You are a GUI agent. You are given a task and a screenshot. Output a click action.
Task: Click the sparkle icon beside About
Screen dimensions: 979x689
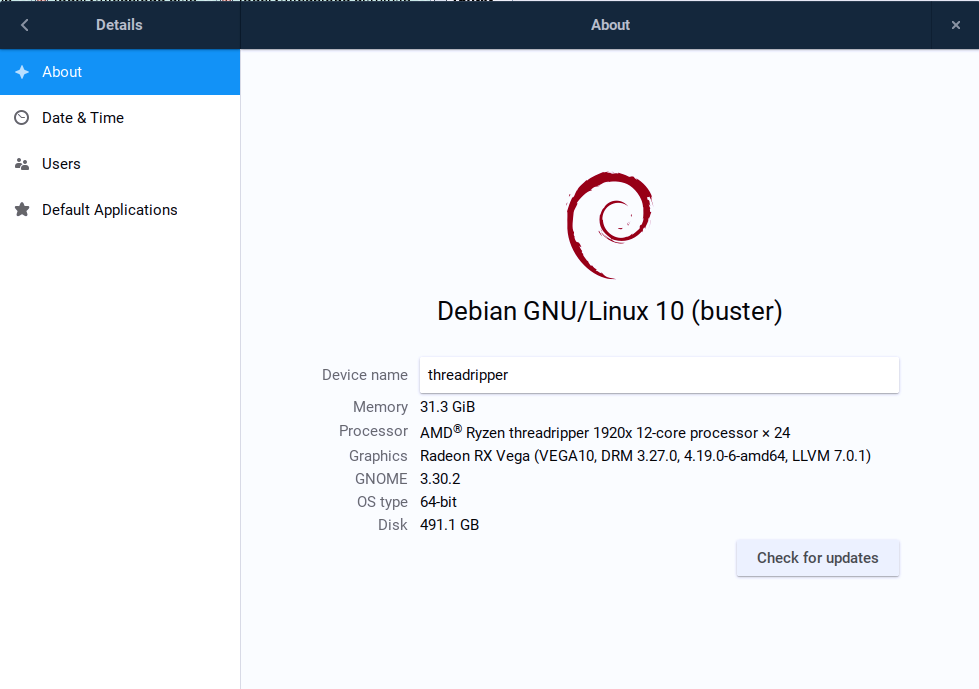[22, 72]
